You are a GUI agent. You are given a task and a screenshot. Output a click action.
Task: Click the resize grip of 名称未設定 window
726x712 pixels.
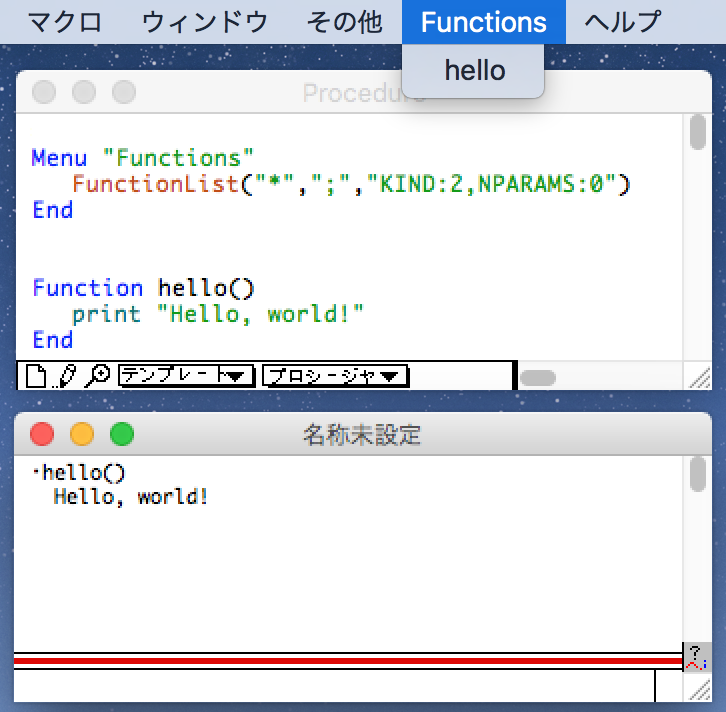[x=700, y=690]
